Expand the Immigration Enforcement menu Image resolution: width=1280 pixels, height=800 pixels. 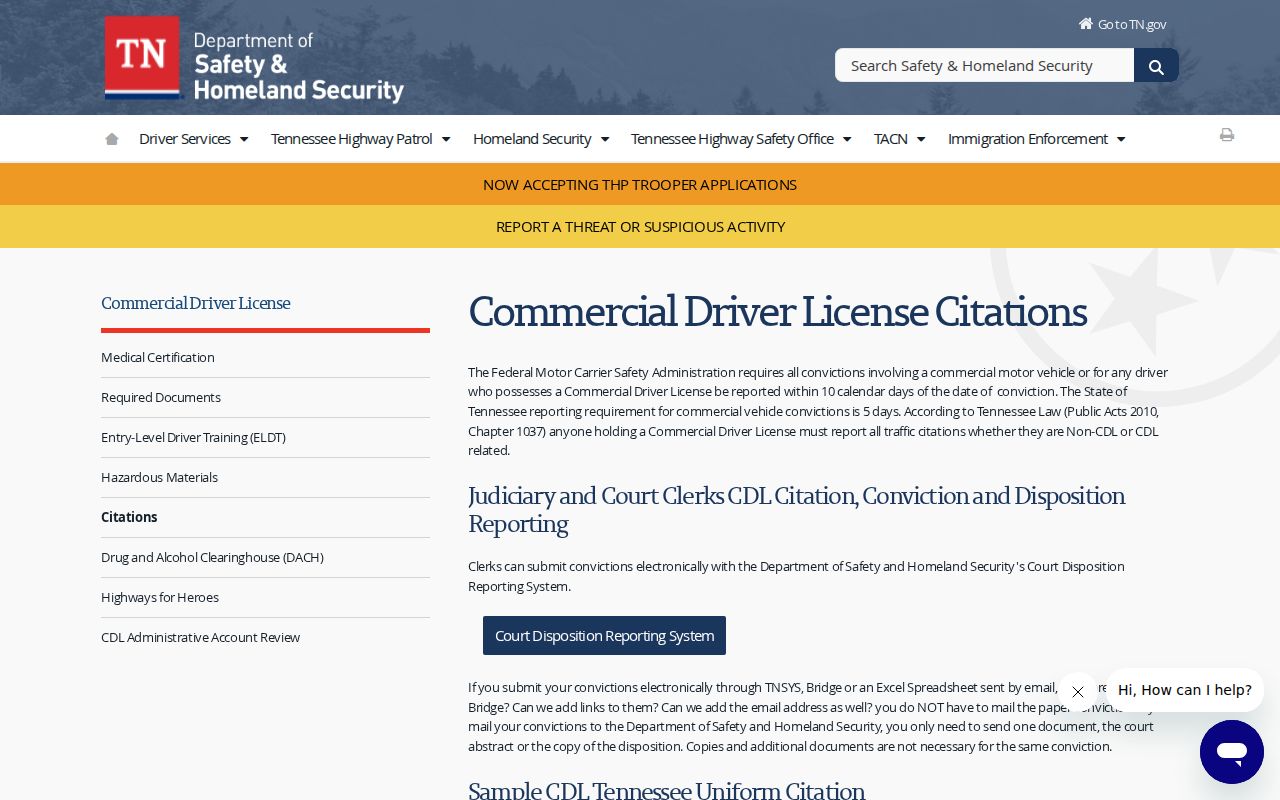pyautogui.click(x=1037, y=139)
